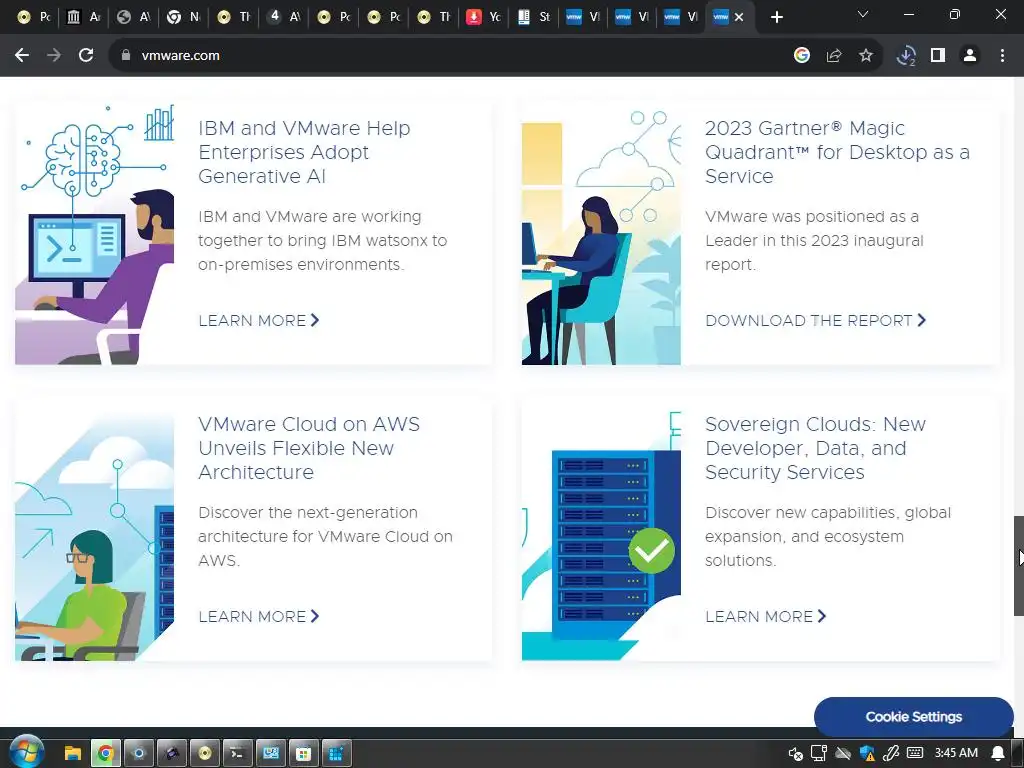
Task: Share this page using the share icon
Action: point(834,56)
